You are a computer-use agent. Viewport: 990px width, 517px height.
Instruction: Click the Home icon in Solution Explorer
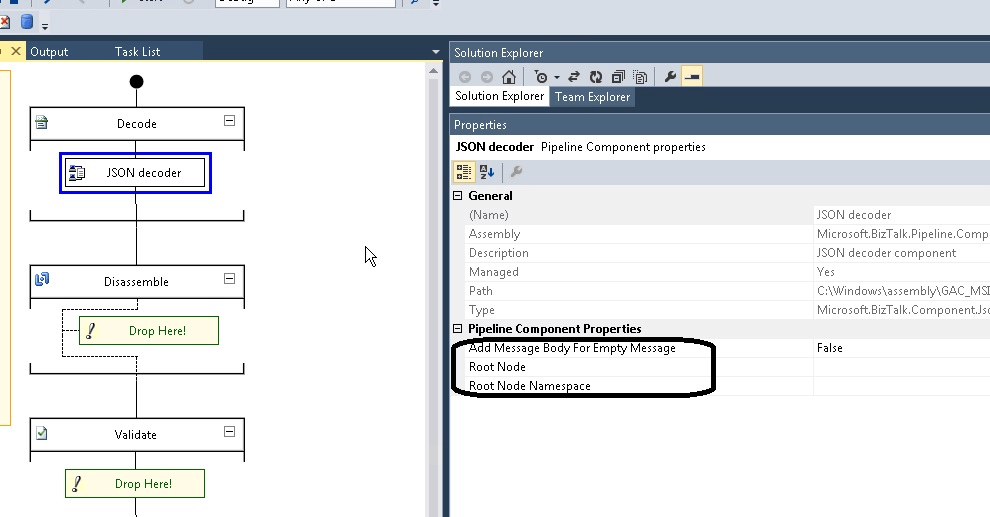[x=509, y=77]
